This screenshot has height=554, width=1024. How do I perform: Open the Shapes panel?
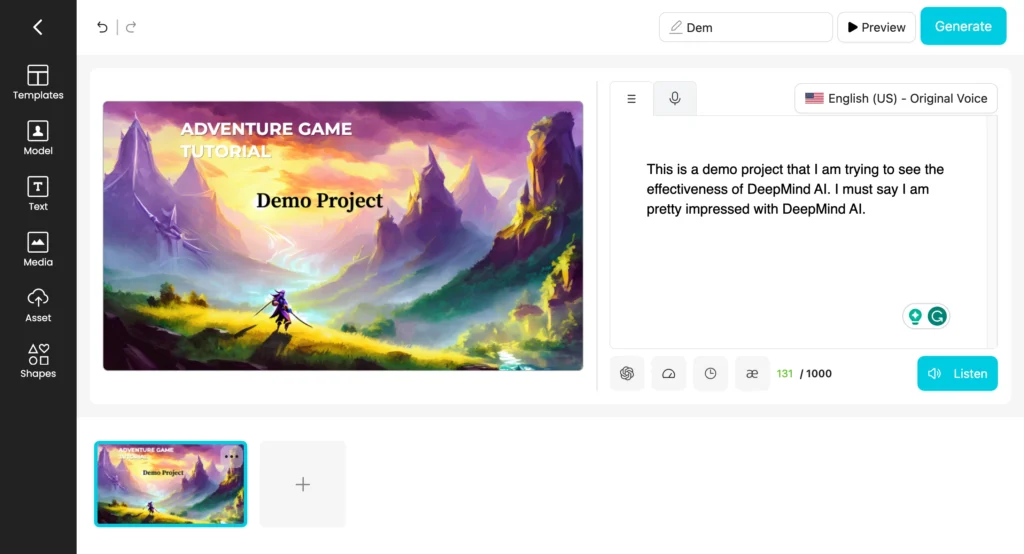pyautogui.click(x=38, y=361)
